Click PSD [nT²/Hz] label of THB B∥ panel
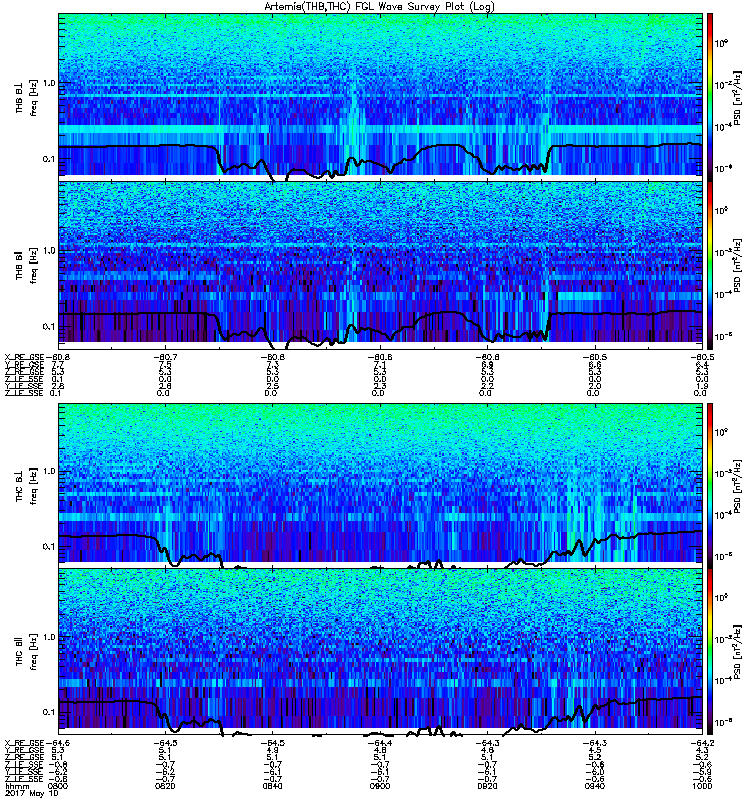 click(737, 265)
